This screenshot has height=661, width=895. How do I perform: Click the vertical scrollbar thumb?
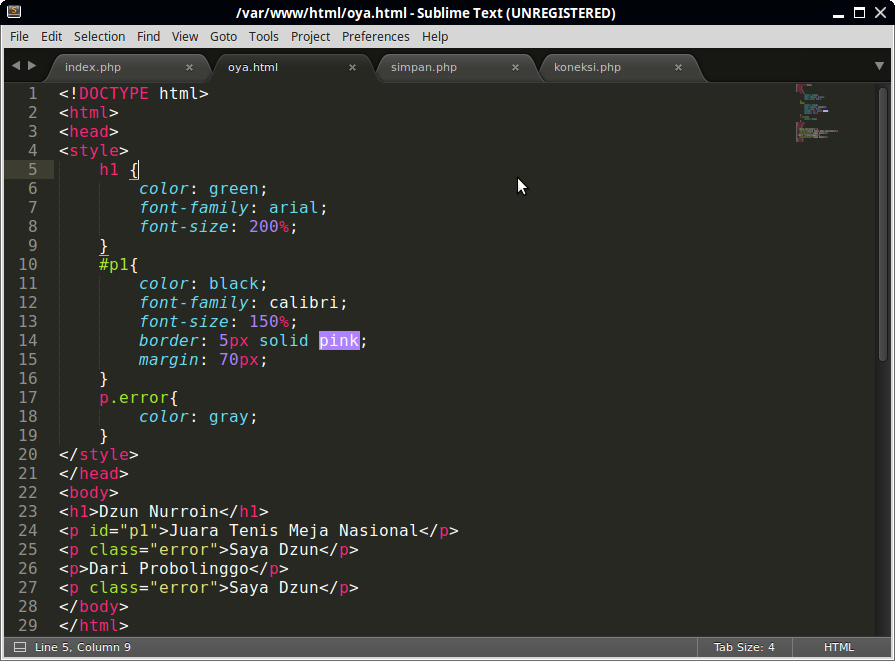(883, 224)
